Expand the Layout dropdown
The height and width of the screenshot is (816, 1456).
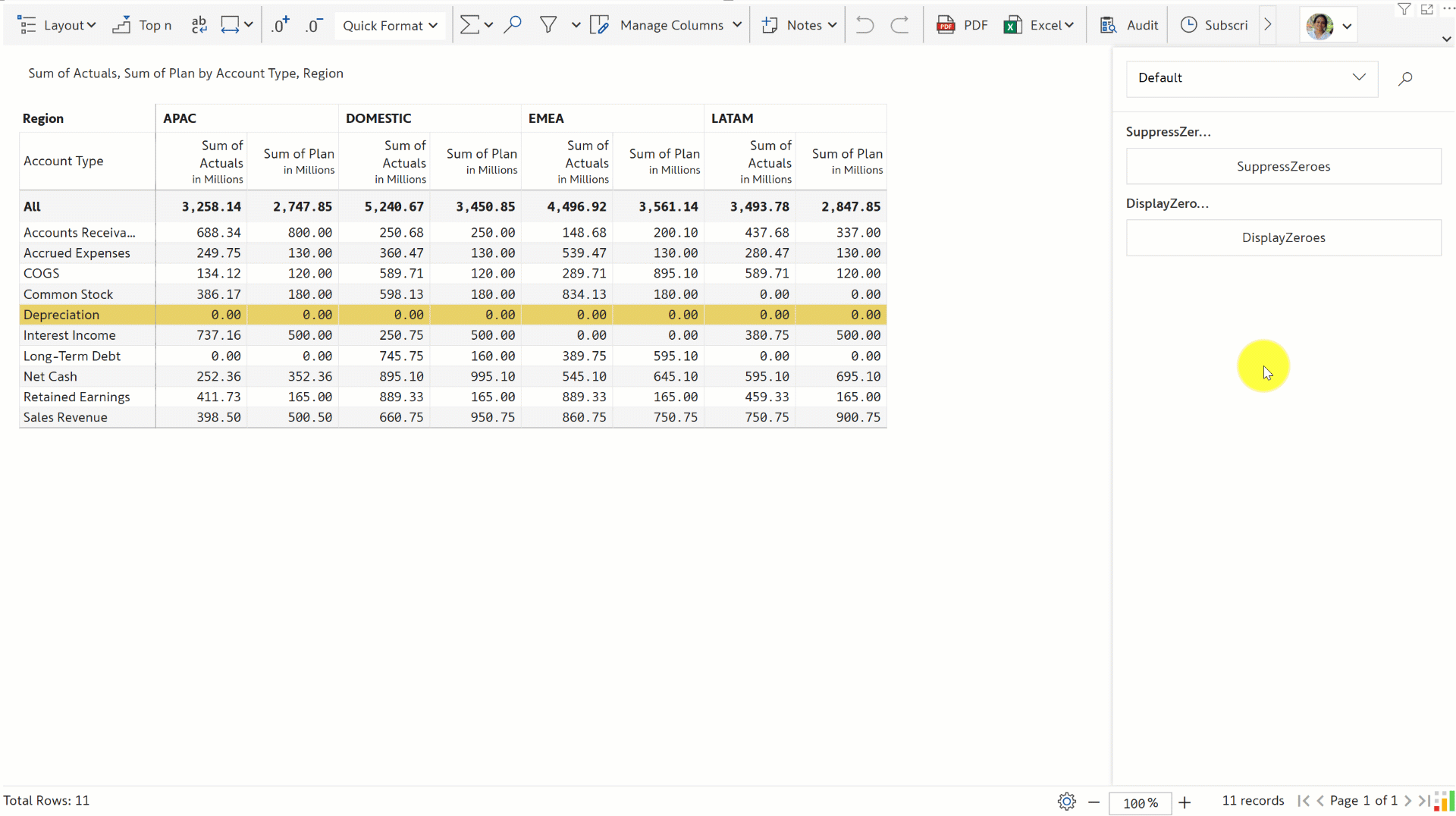point(58,25)
